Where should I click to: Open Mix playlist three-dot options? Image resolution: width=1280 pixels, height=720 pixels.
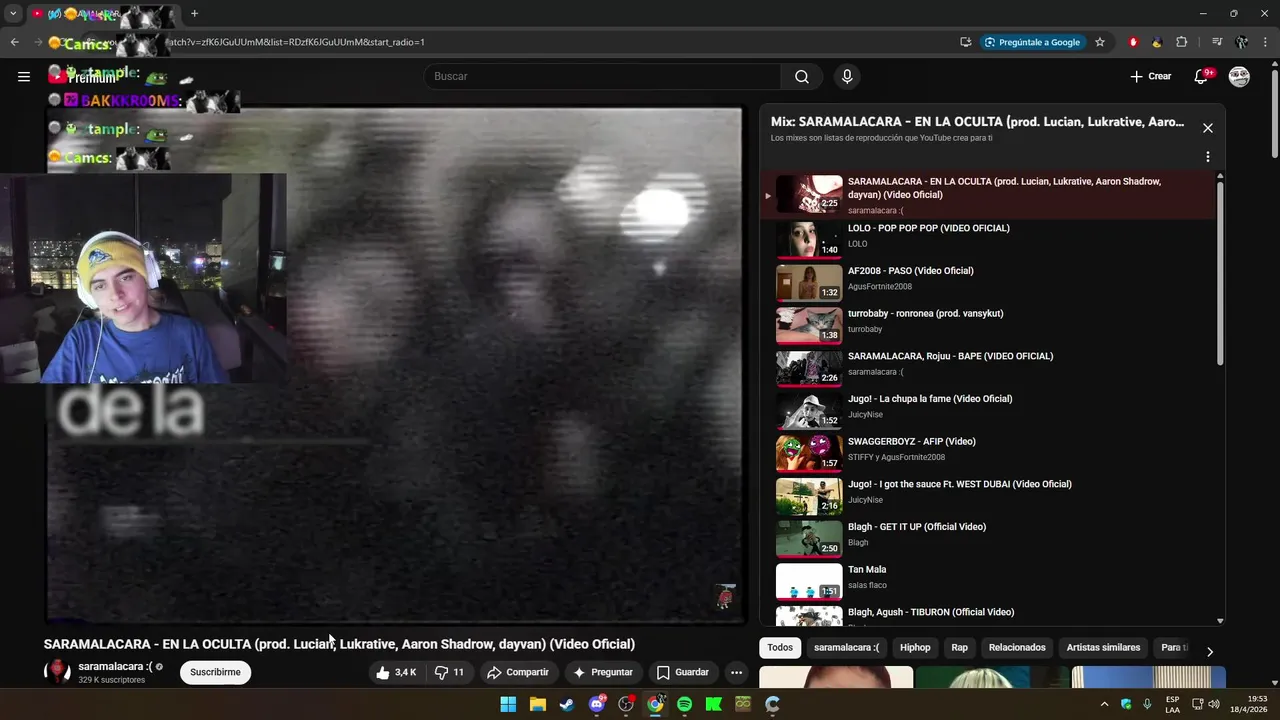point(1207,157)
